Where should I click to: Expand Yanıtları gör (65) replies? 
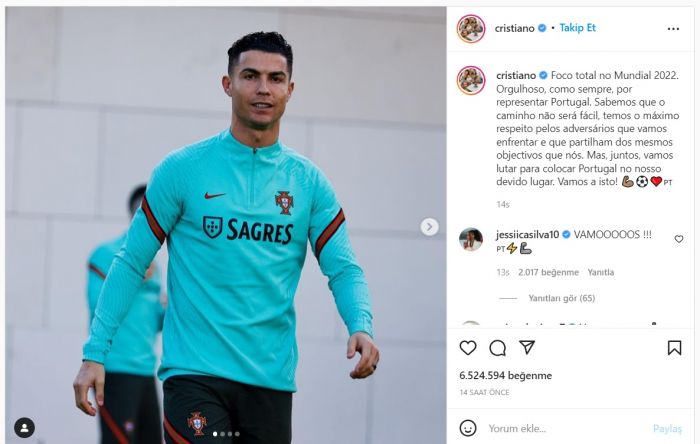(x=562, y=298)
